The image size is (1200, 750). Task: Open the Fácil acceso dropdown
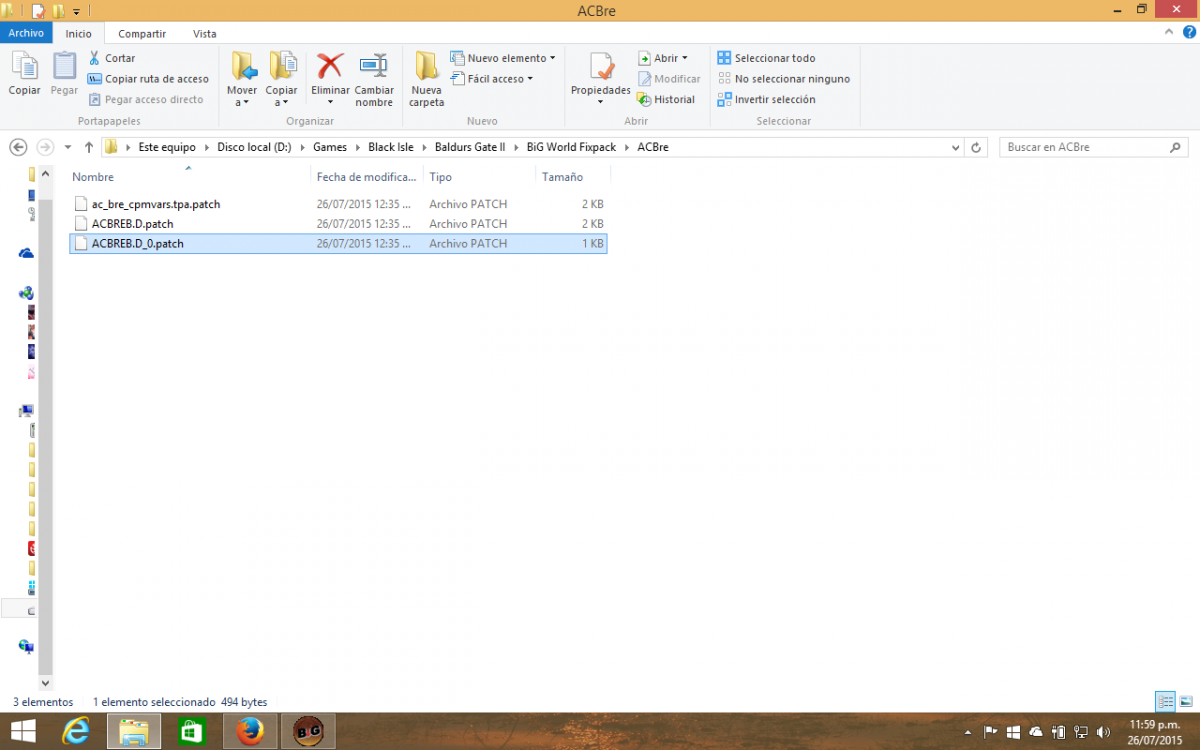[x=491, y=79]
